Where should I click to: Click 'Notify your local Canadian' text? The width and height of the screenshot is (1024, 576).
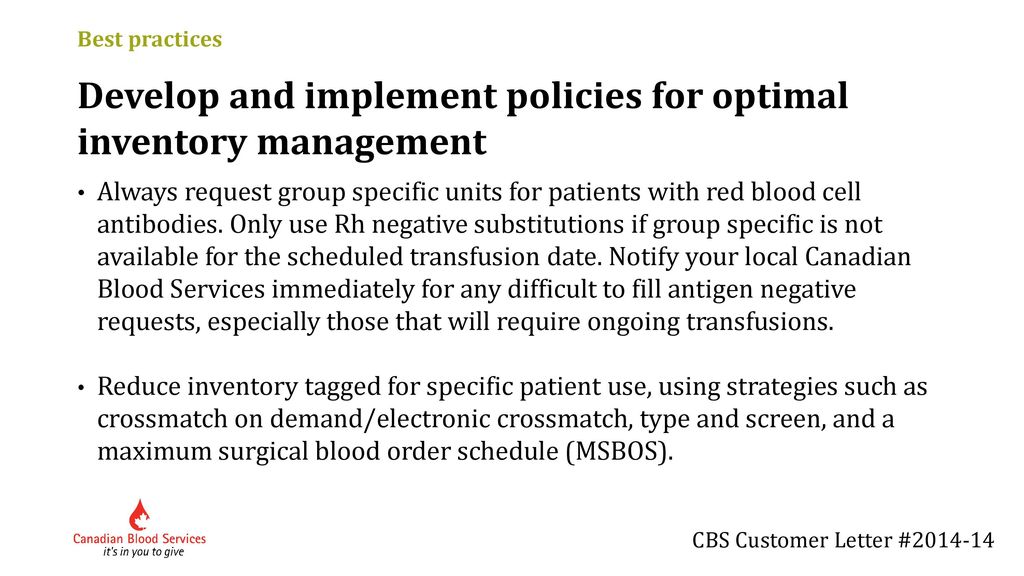click(760, 257)
